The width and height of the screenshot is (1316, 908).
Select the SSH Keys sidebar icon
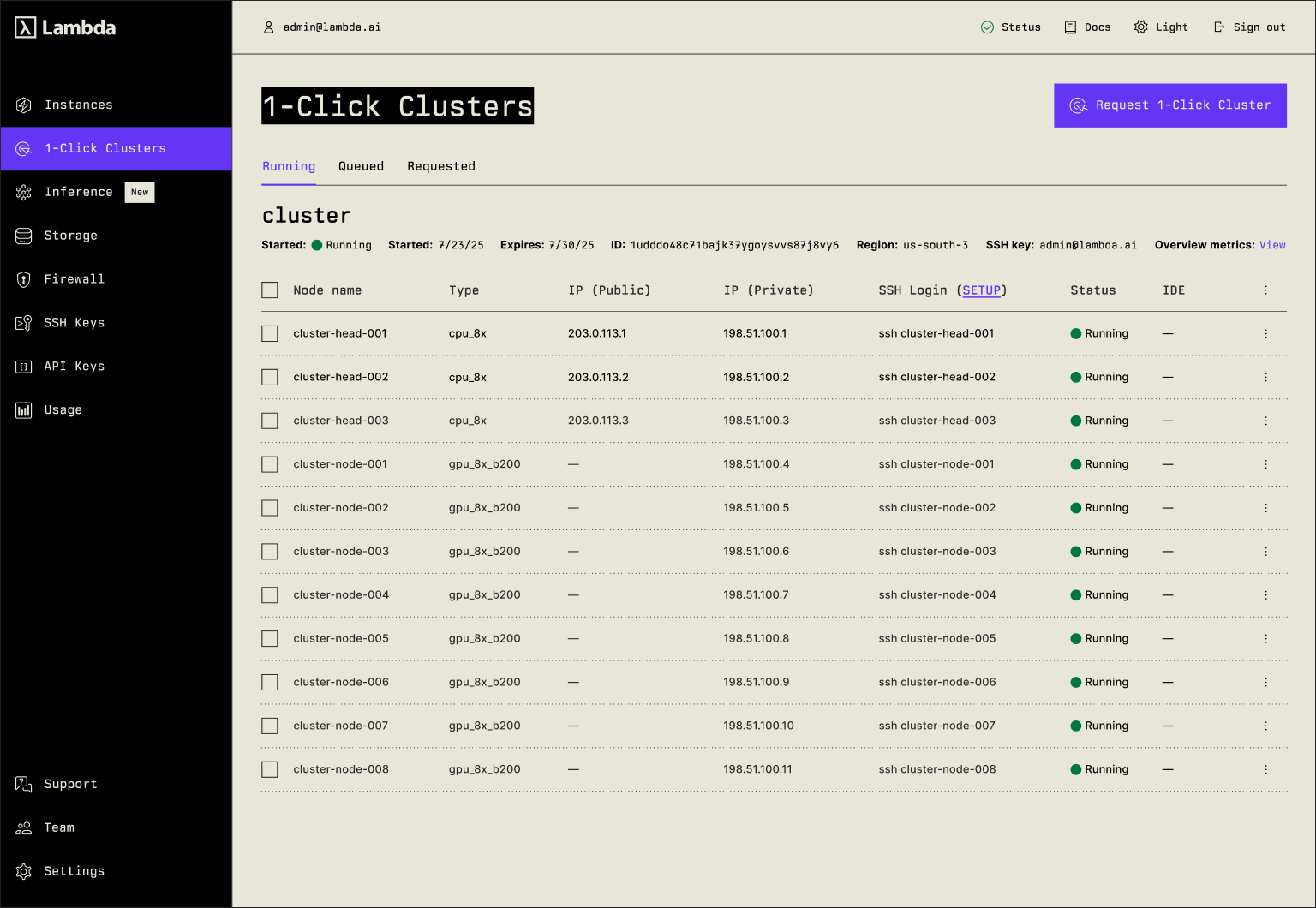tap(23, 322)
